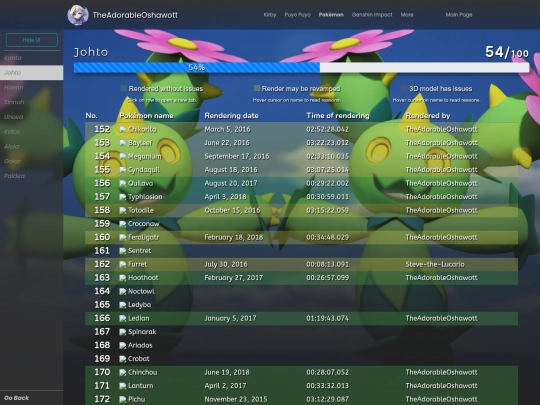Click the icon beside Totodile
Screen dimensions: 540x405
123,210
